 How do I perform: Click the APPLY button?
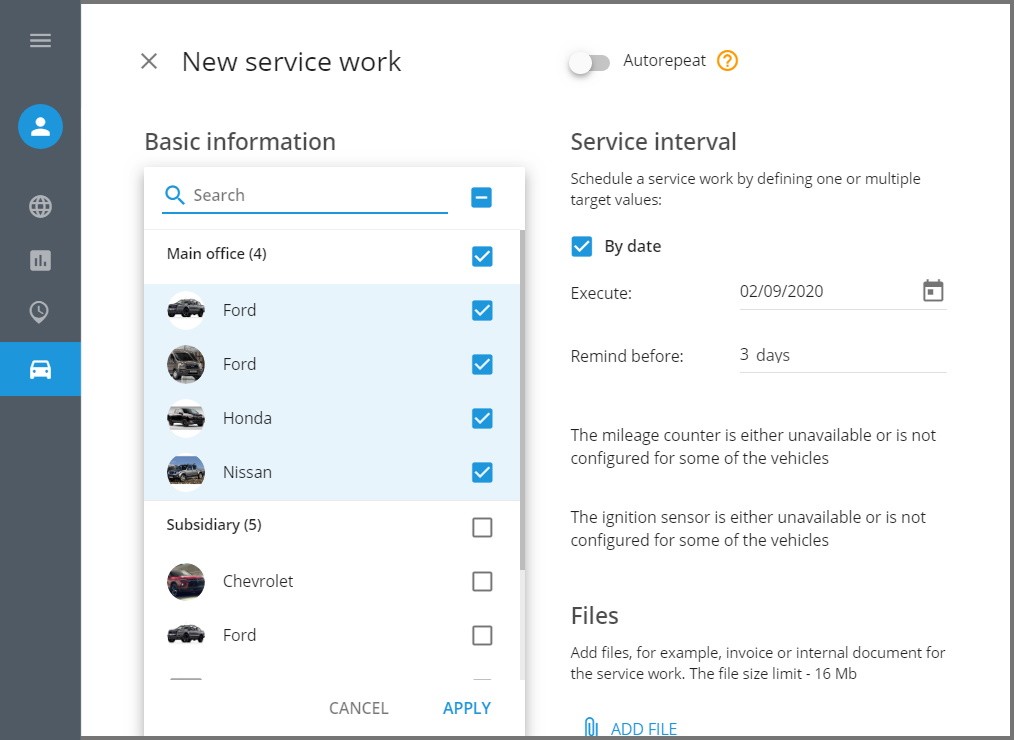point(467,708)
